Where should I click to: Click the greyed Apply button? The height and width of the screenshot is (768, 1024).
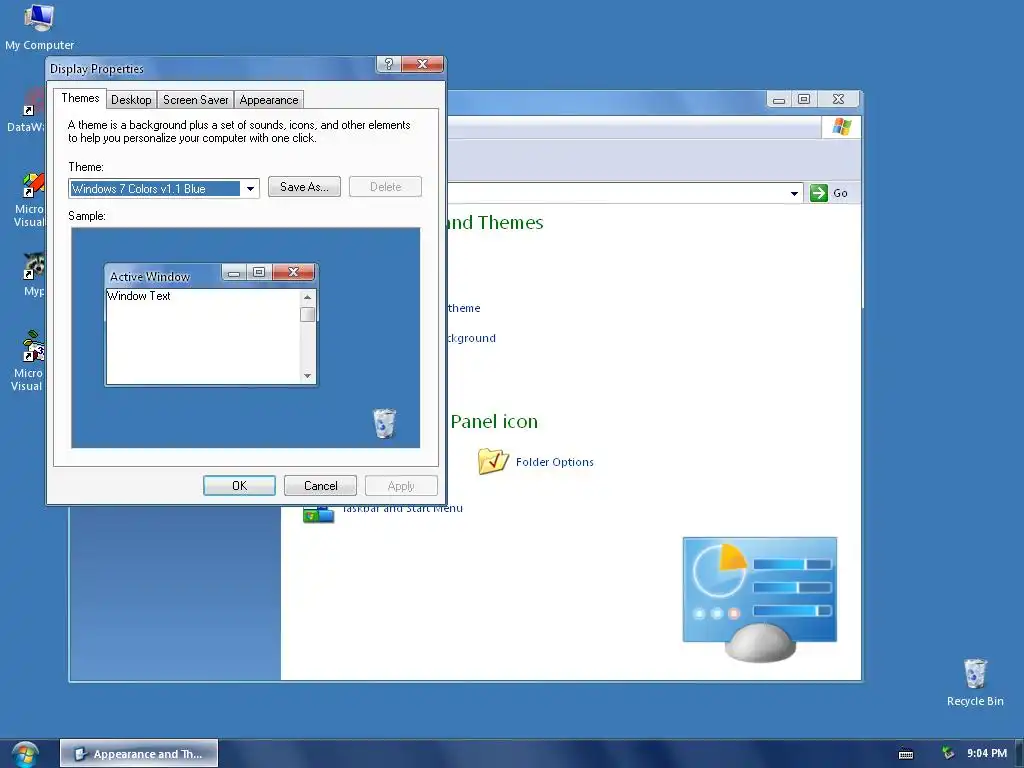click(401, 486)
